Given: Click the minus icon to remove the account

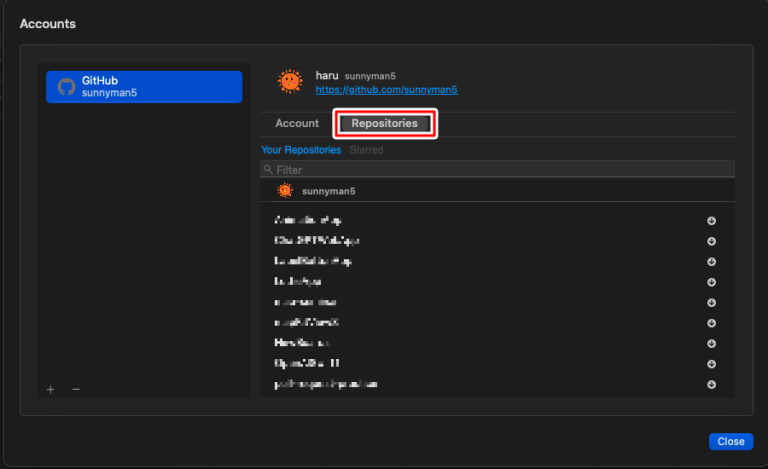Looking at the screenshot, I should (x=76, y=389).
